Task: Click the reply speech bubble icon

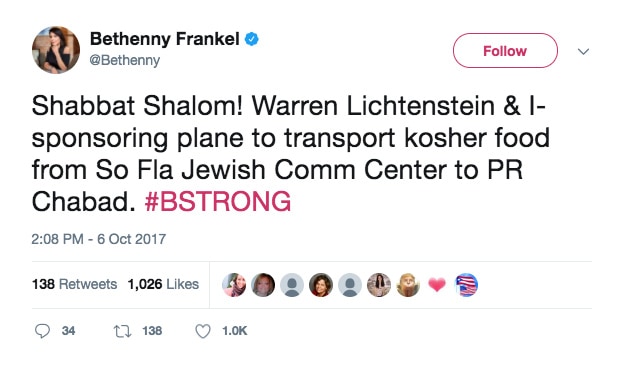Action: coord(42,331)
